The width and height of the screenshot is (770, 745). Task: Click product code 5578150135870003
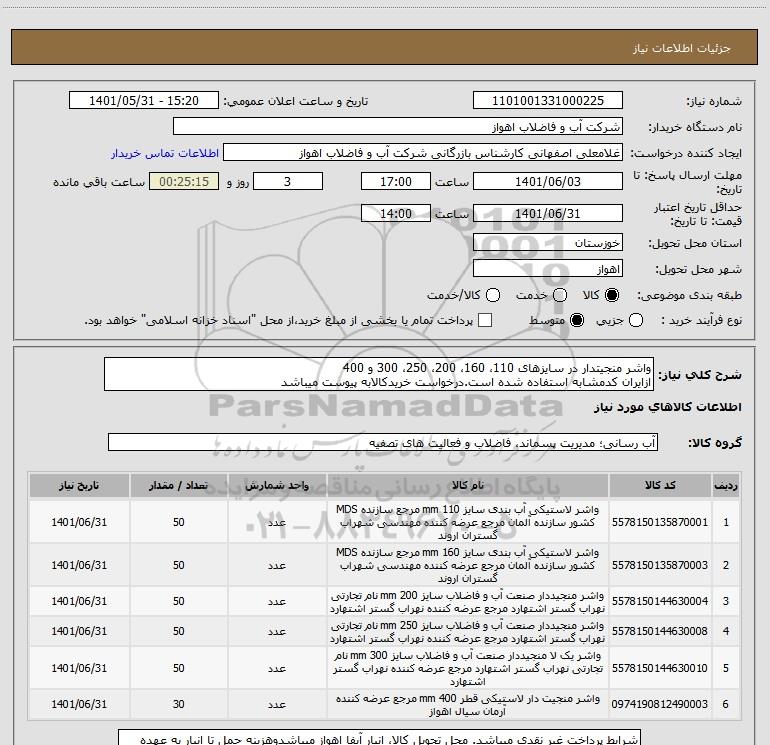coord(660,565)
